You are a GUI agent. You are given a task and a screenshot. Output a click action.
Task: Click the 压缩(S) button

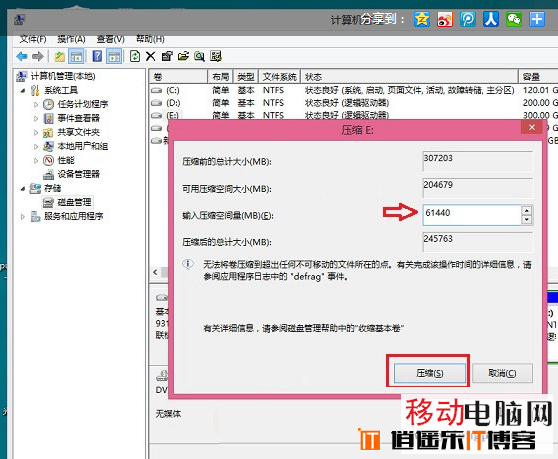430,373
